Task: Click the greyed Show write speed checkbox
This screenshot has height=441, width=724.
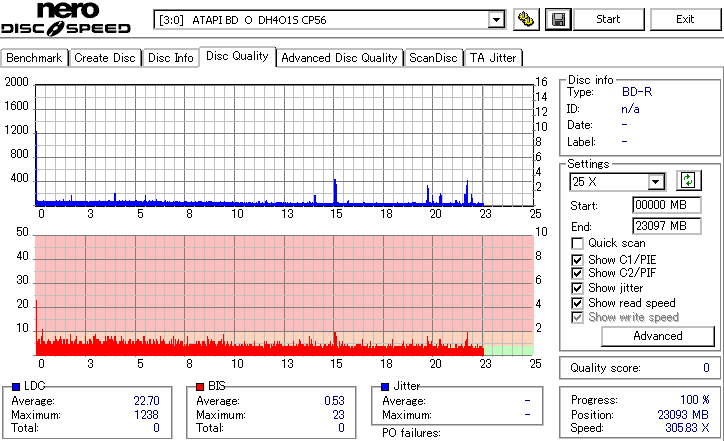Action: pyautogui.click(x=577, y=318)
